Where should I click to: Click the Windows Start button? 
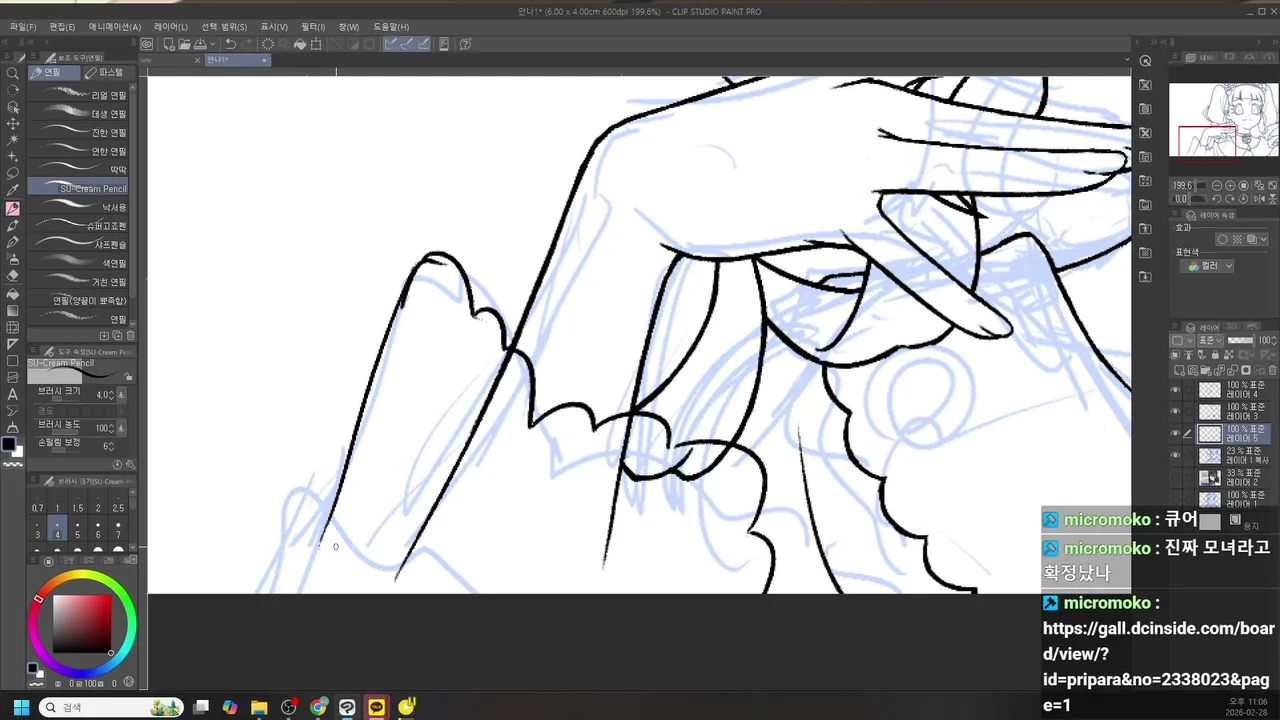pos(21,707)
